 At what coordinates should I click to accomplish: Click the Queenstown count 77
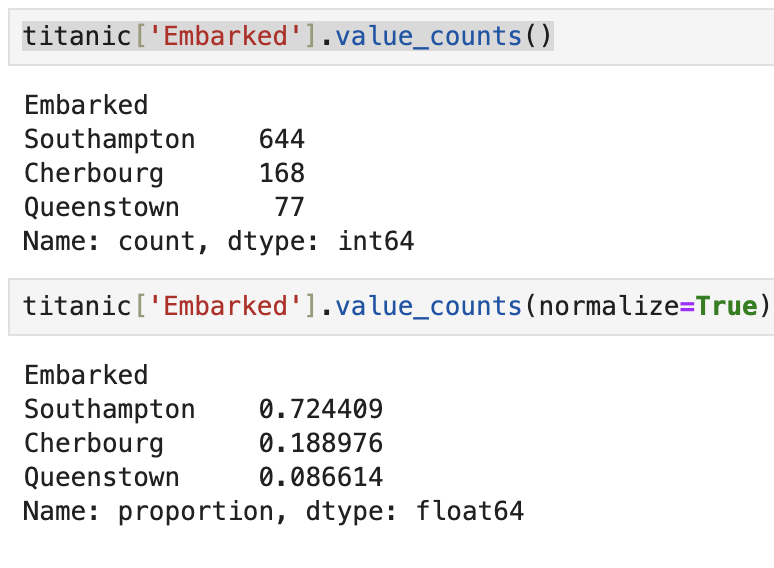point(290,207)
